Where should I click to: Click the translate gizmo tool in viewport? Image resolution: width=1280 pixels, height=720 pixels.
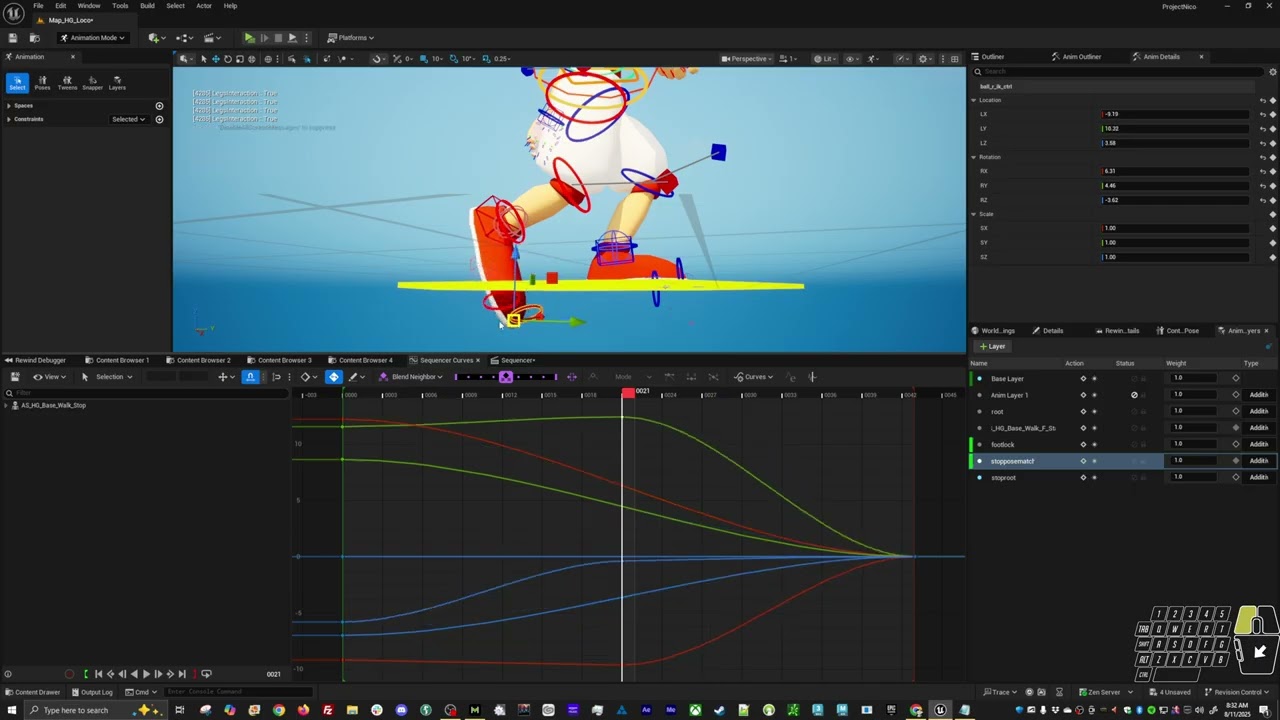pos(215,59)
